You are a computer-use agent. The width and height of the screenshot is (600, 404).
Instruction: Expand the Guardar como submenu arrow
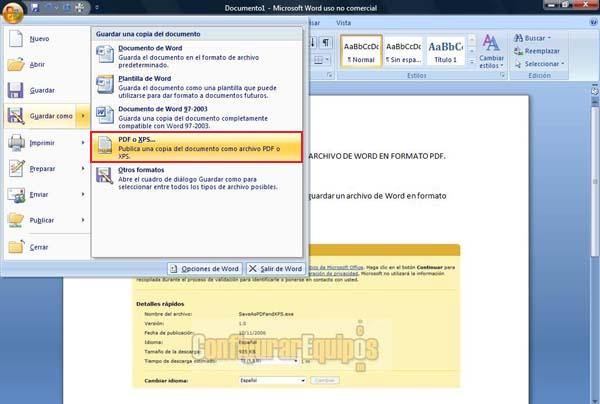[x=83, y=116]
